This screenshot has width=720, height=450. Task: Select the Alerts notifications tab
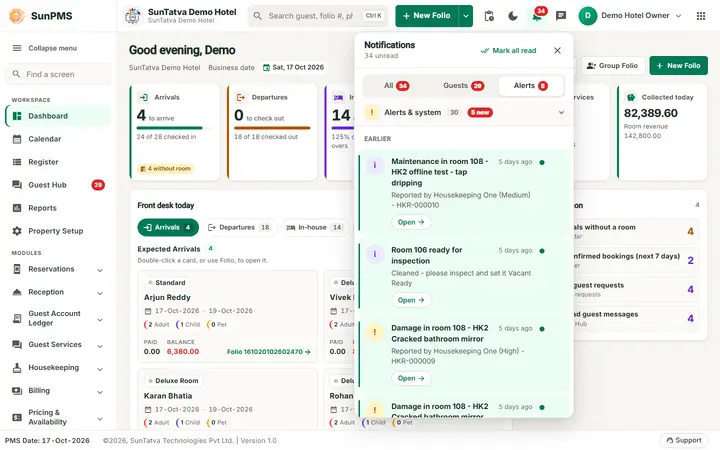tap(531, 86)
